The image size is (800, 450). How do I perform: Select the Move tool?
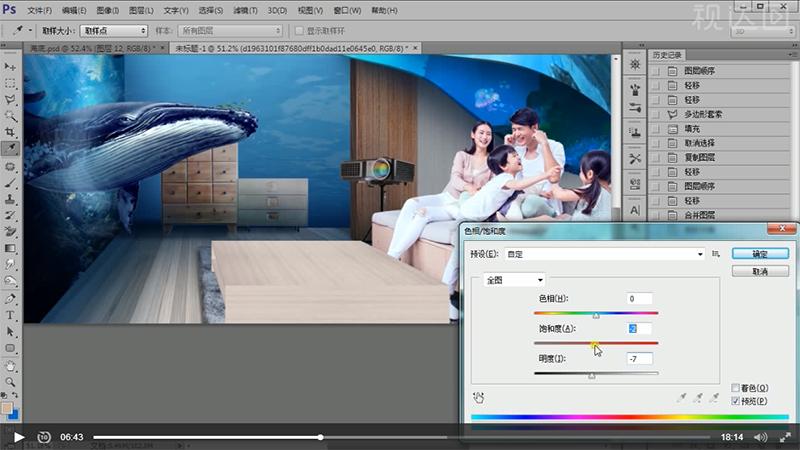pos(10,67)
